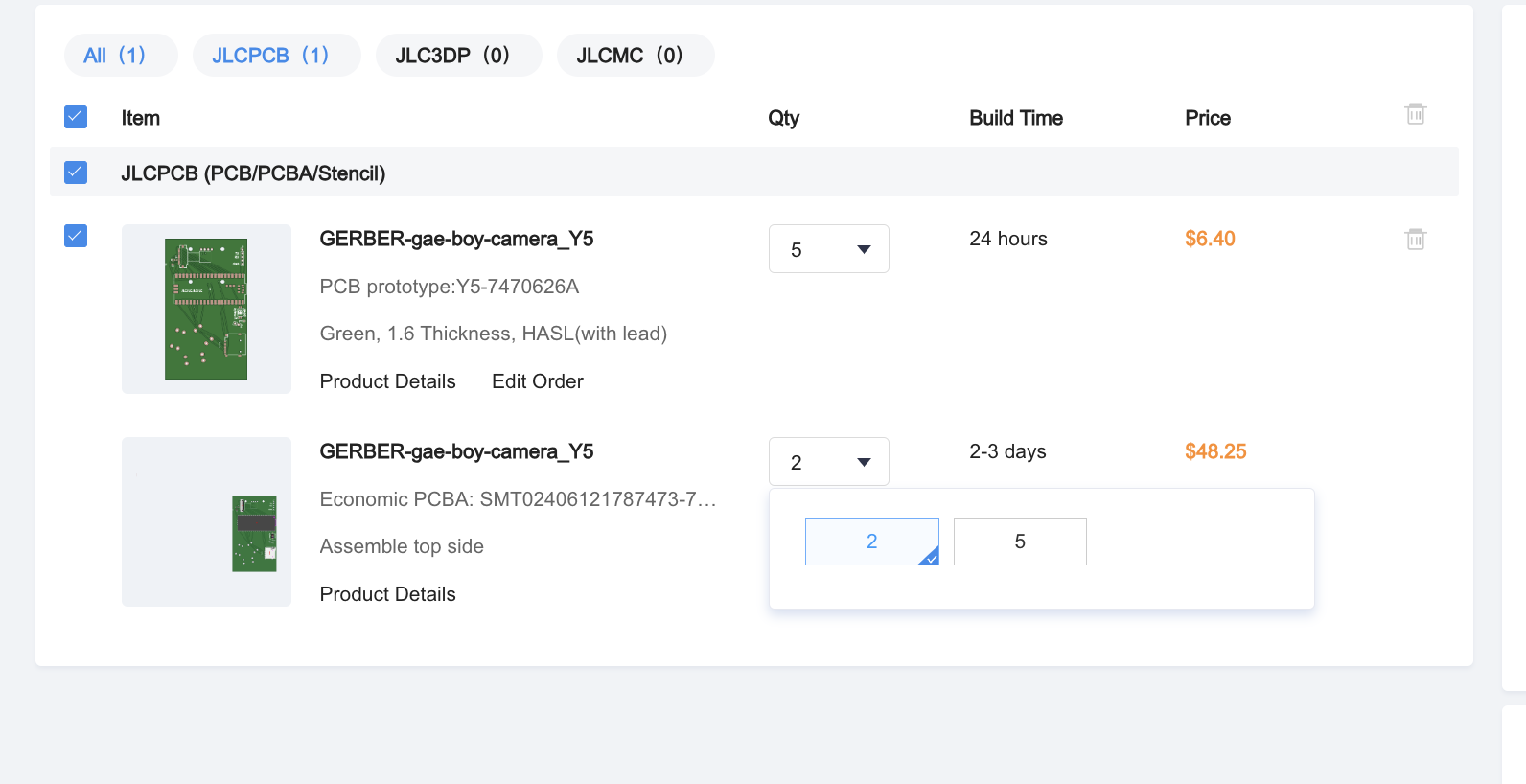1526x784 pixels.
Task: Click the 'Economic PCBA: SMT02406121787473-7…' text
Action: pyautogui.click(x=518, y=499)
